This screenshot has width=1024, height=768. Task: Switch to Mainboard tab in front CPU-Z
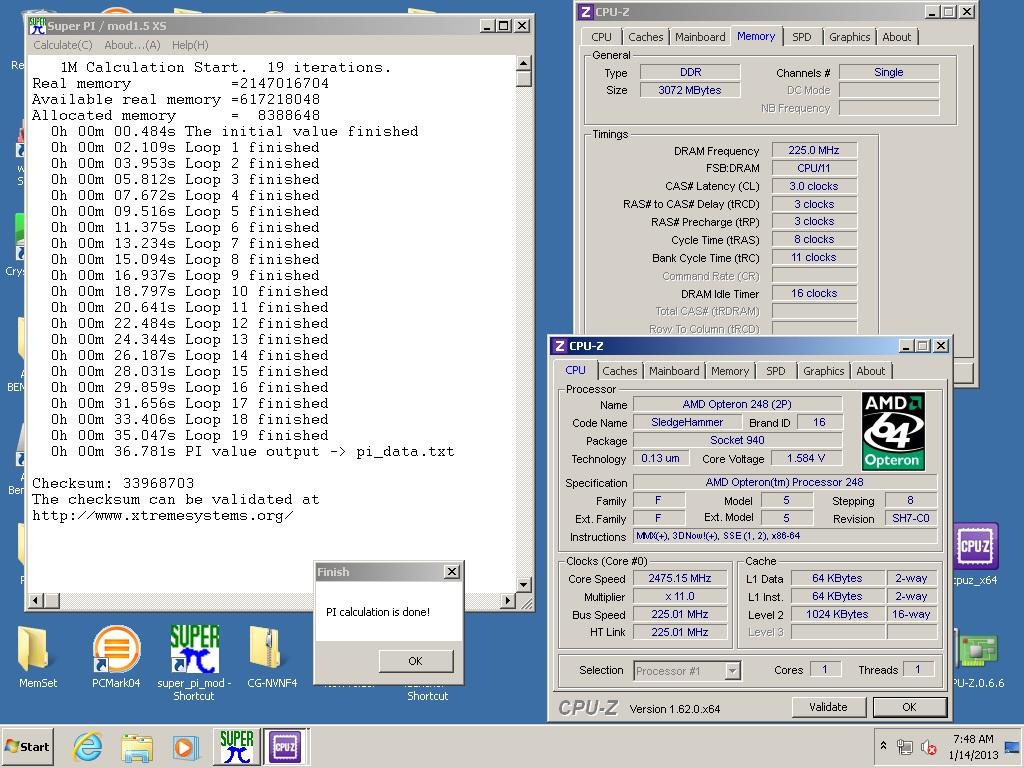click(x=674, y=371)
